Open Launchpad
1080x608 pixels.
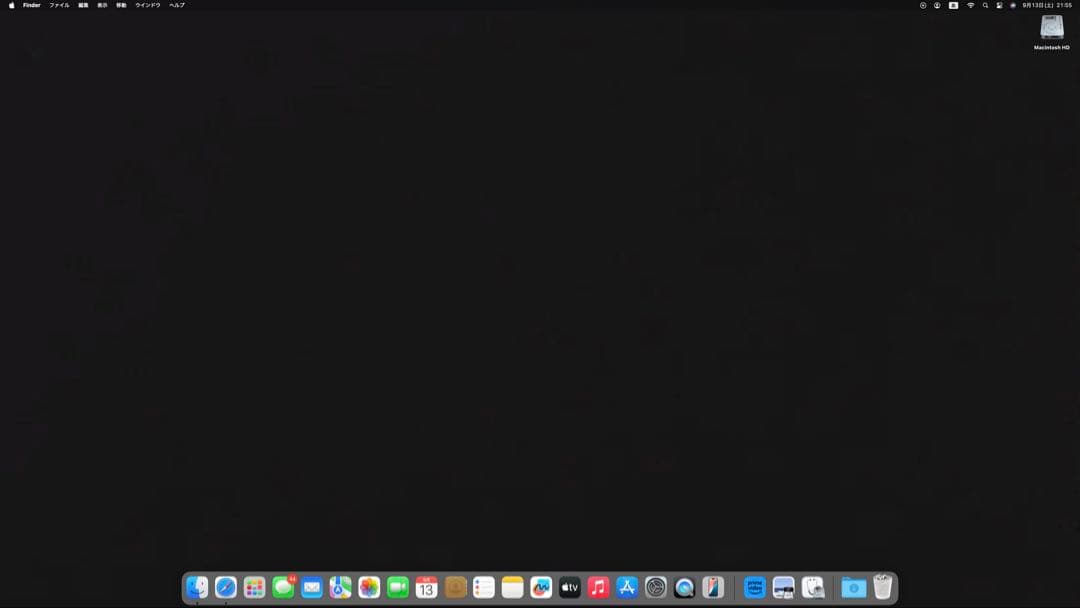coord(254,587)
